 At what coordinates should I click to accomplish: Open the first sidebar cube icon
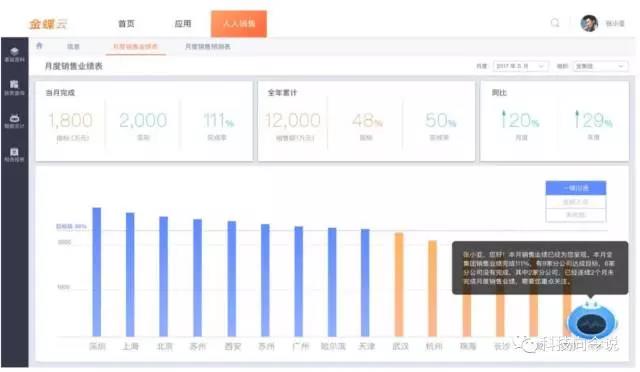(x=14, y=51)
